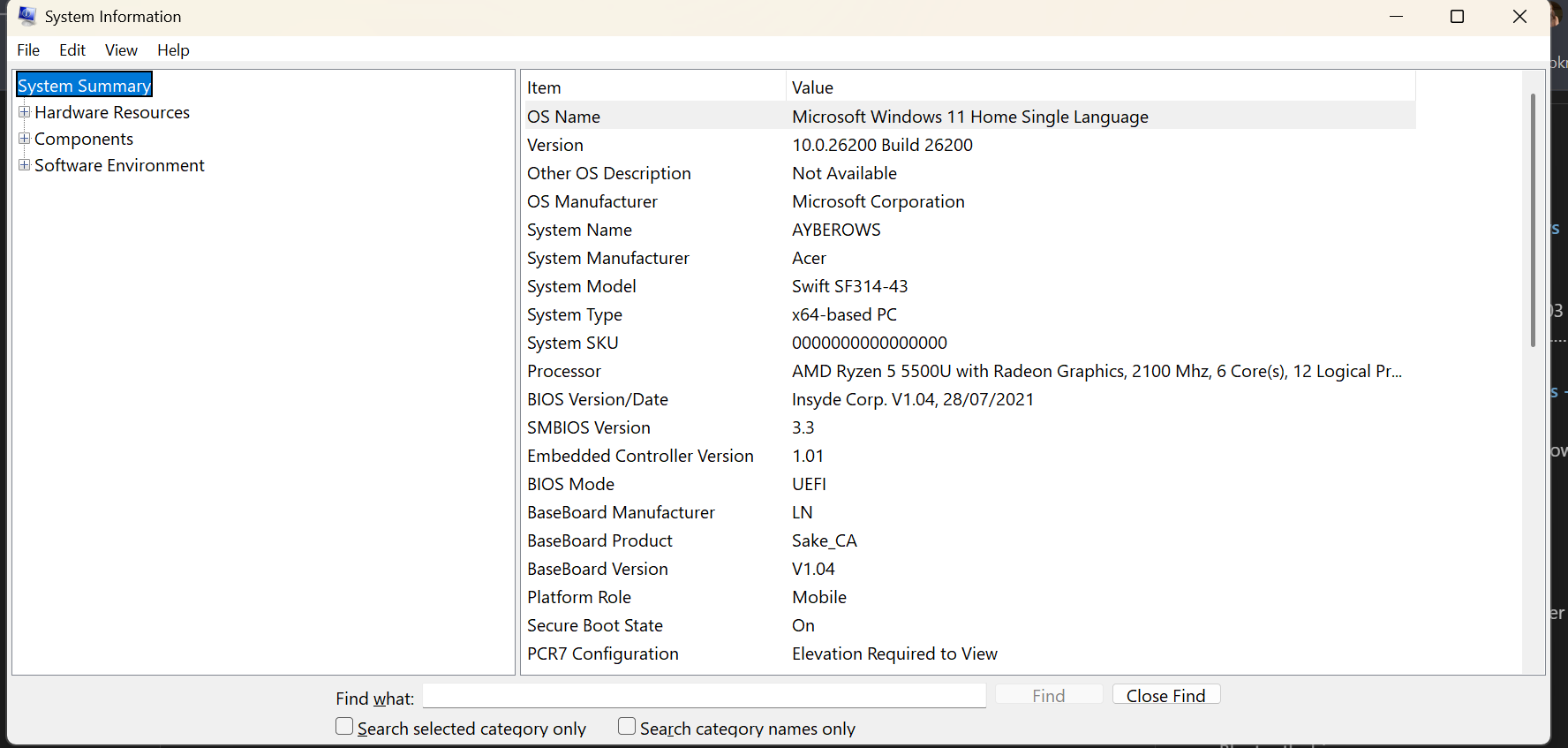Select the BIOS Version/Date row
1568x748 pixels.
pyautogui.click(x=969, y=399)
